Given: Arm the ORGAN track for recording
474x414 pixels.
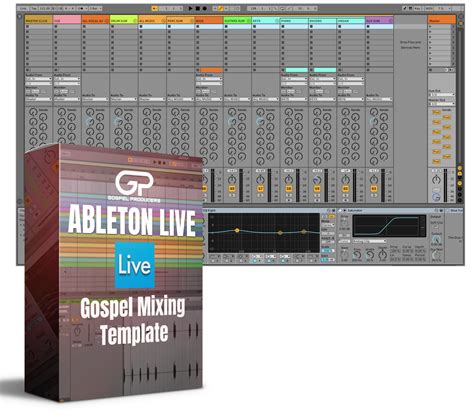Looking at the screenshot, I should tap(345, 200).
